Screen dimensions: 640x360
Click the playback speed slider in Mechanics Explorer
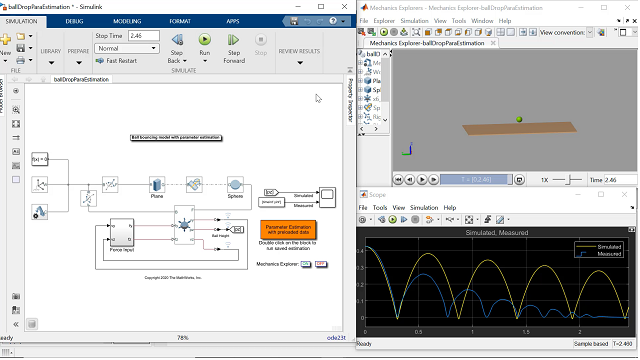click(569, 180)
